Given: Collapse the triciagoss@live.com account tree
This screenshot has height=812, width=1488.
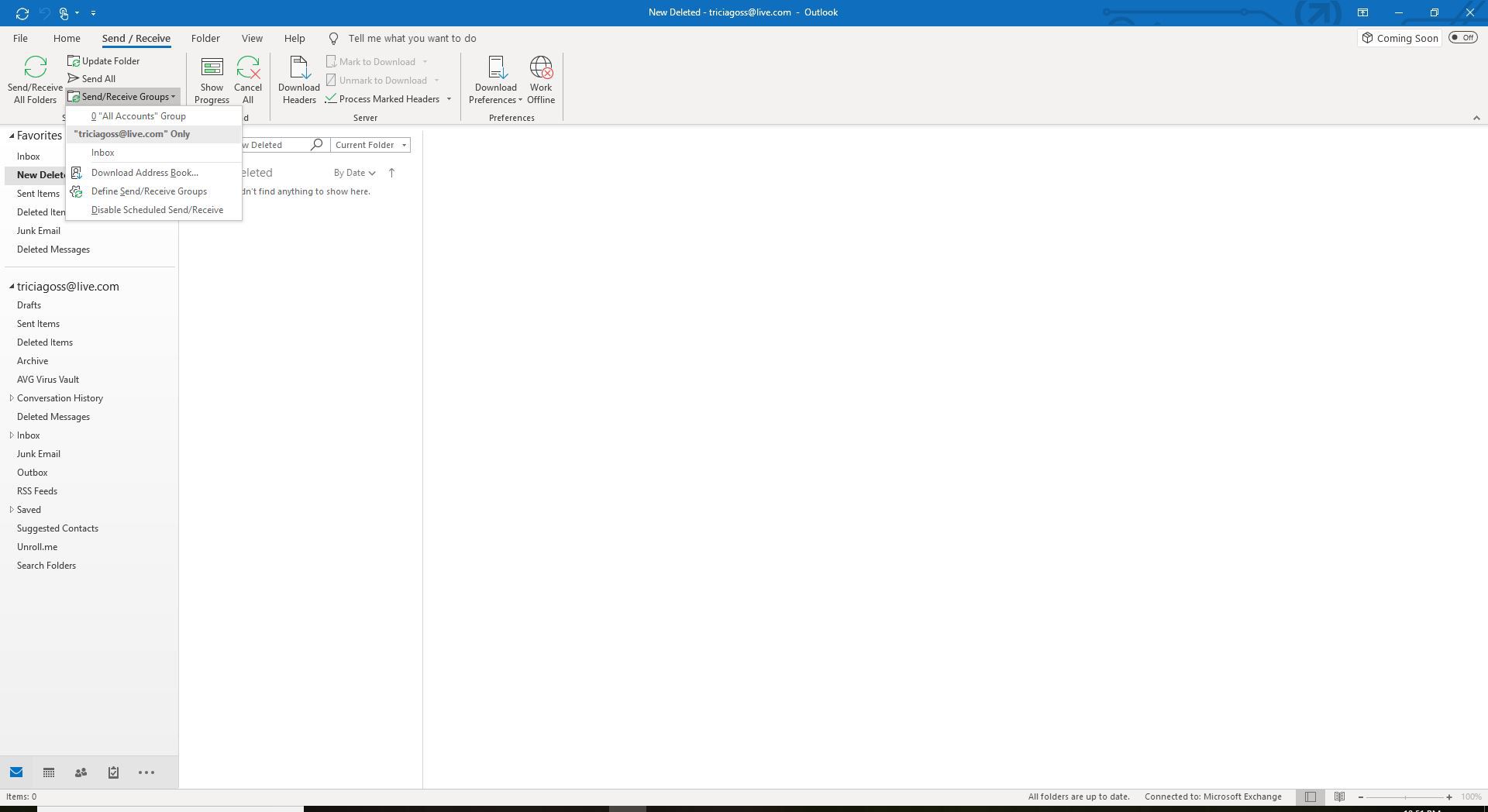Looking at the screenshot, I should [x=12, y=287].
